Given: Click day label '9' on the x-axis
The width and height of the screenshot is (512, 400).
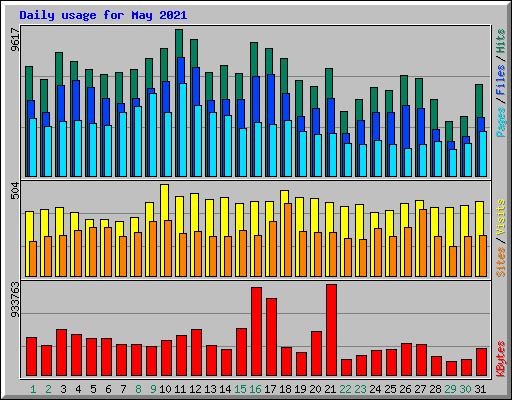Looking at the screenshot, I should point(153,389).
